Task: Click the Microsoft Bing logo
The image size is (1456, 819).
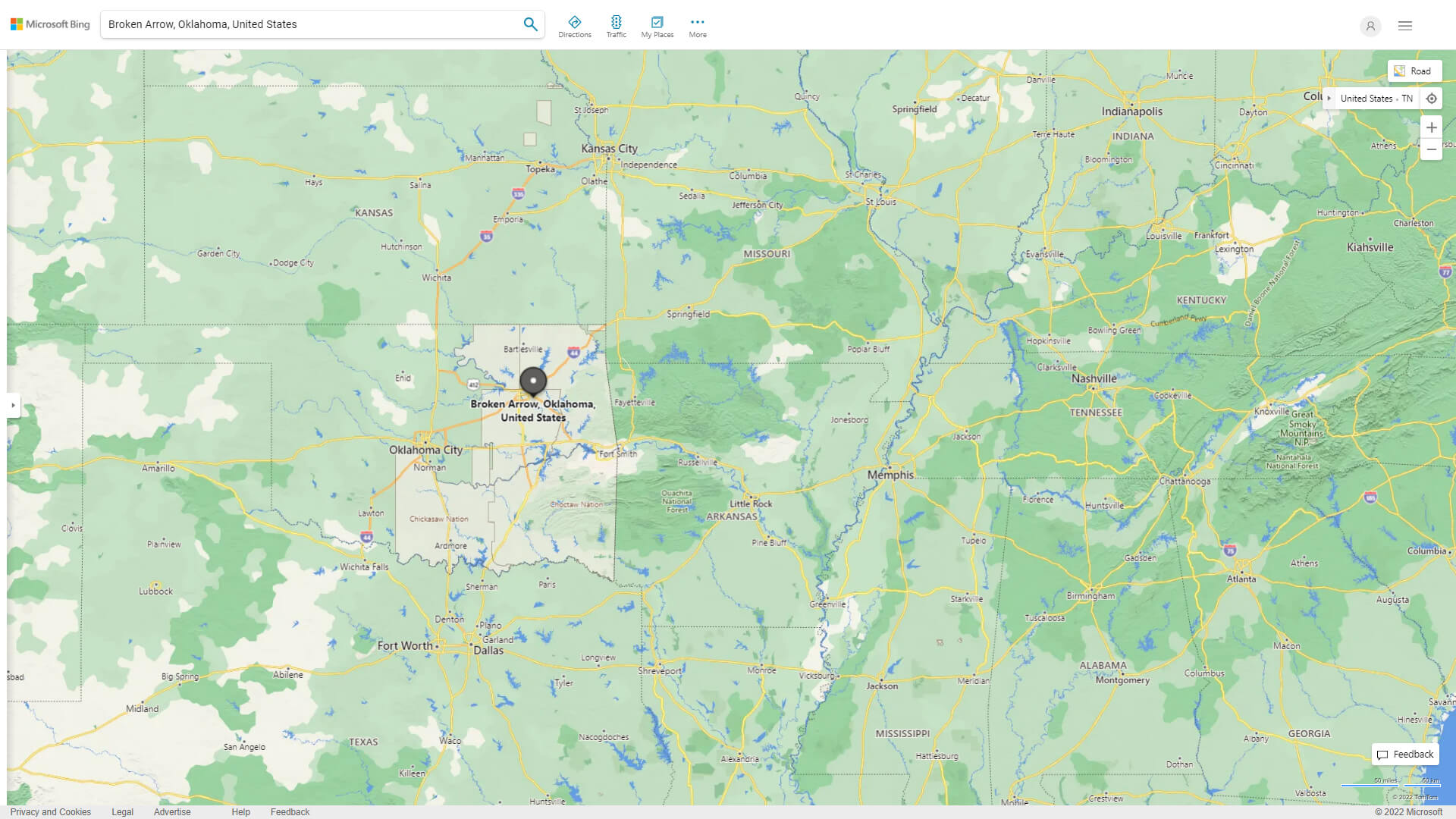Action: [49, 24]
